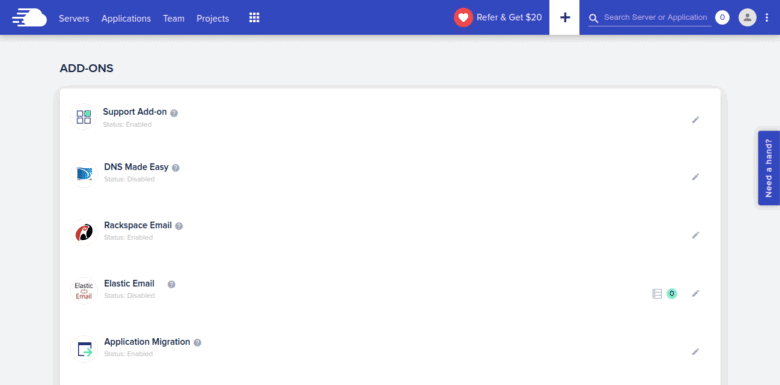The height and width of the screenshot is (385, 780).
Task: Click the Rackspace Email logo
Action: (84, 232)
